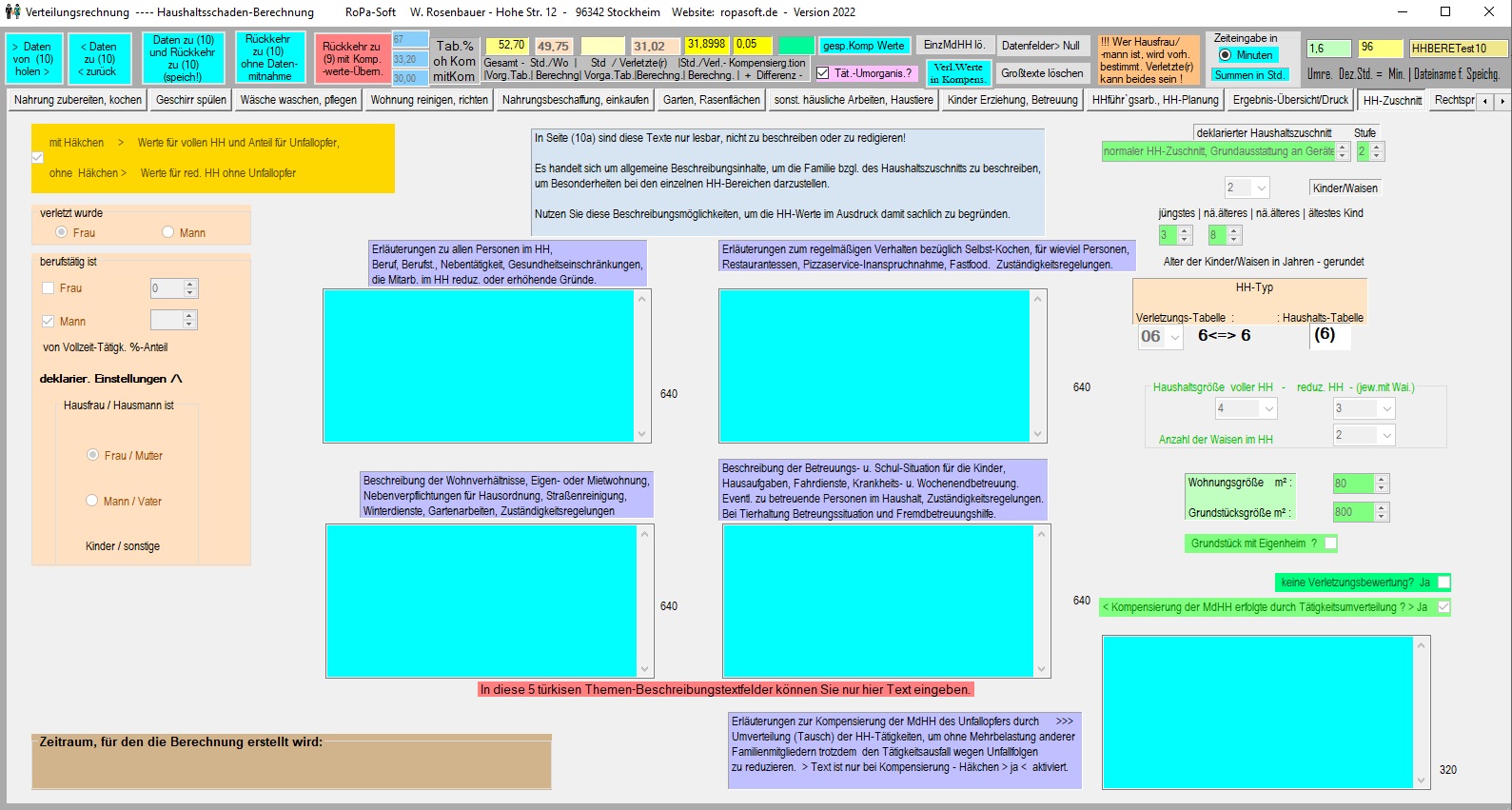Switch to 'Ergebnis-Übersicht/Druck' tab
1512x810 pixels.
coord(1290,100)
